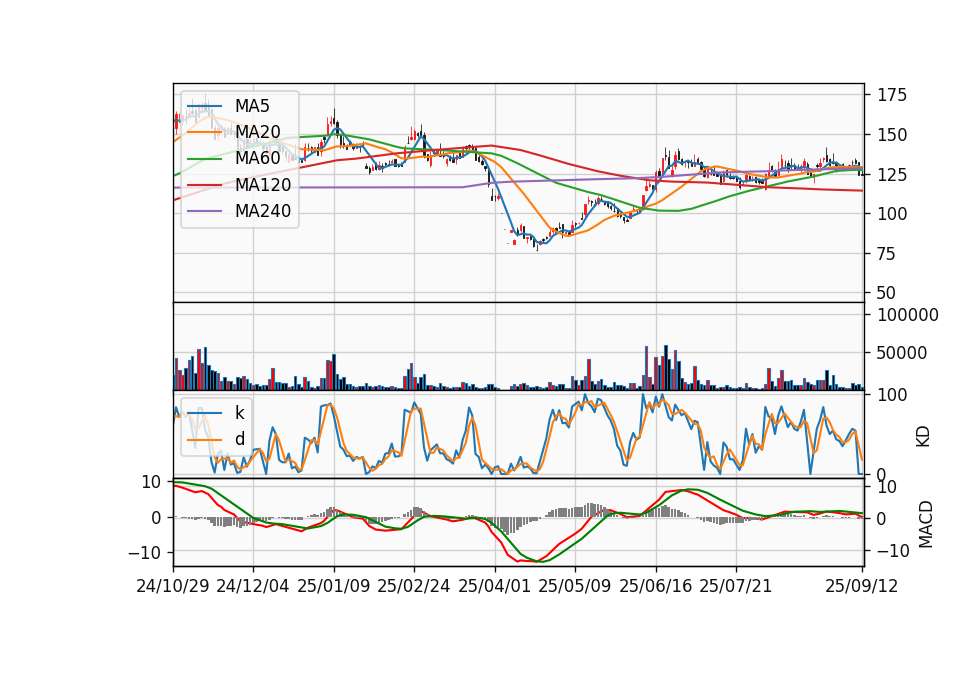Viewport: 960px width, 690px height.
Task: Click the MA20 legend label
Action: 258,132
